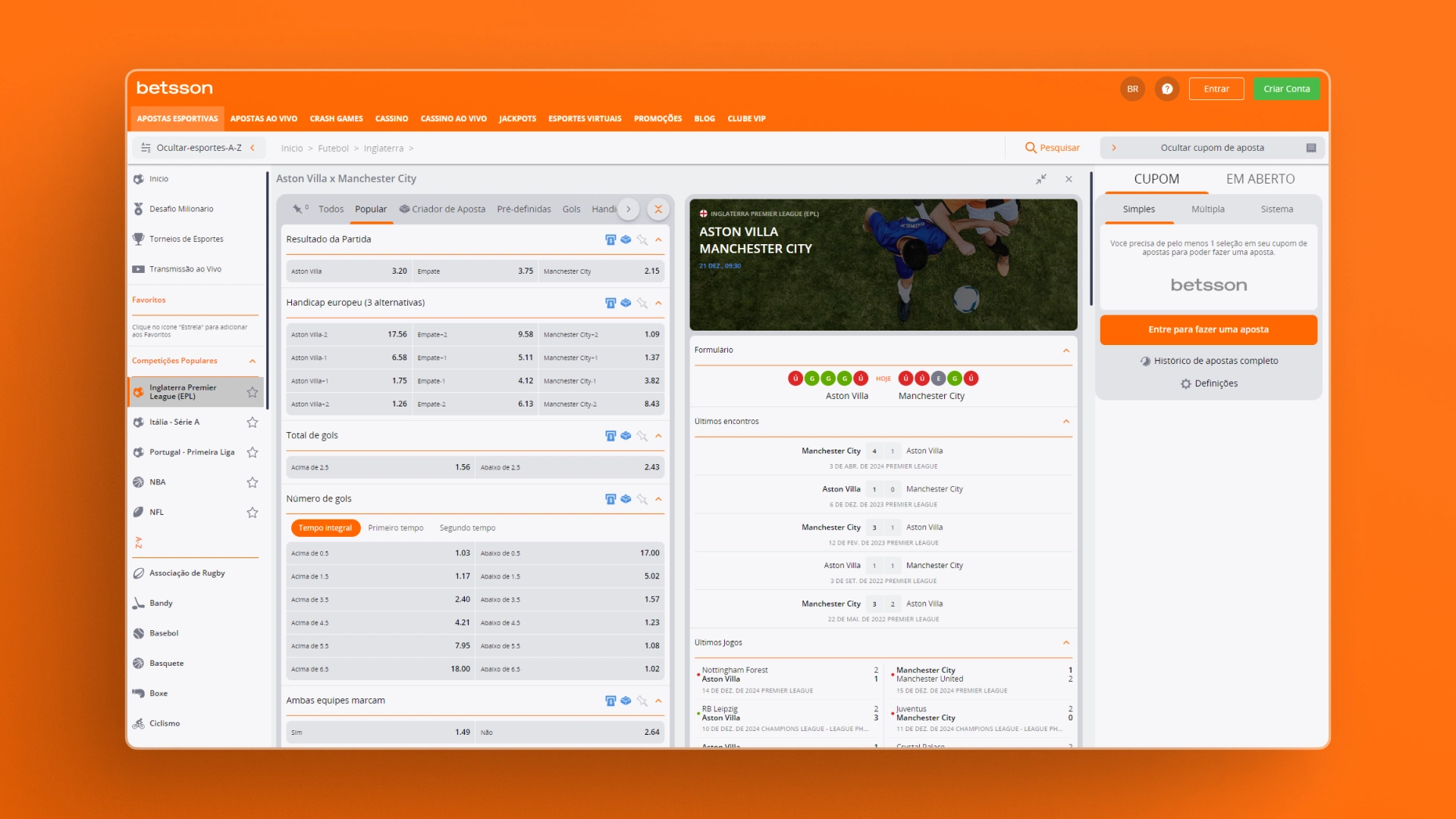Click cash out icon for Ambas equipes marcam

click(610, 701)
